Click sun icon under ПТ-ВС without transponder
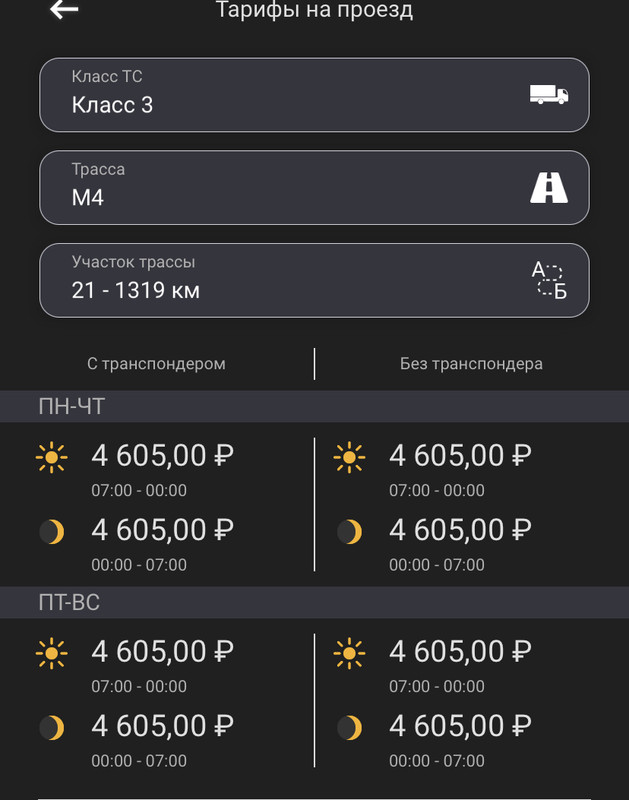The width and height of the screenshot is (629, 800). 349,653
